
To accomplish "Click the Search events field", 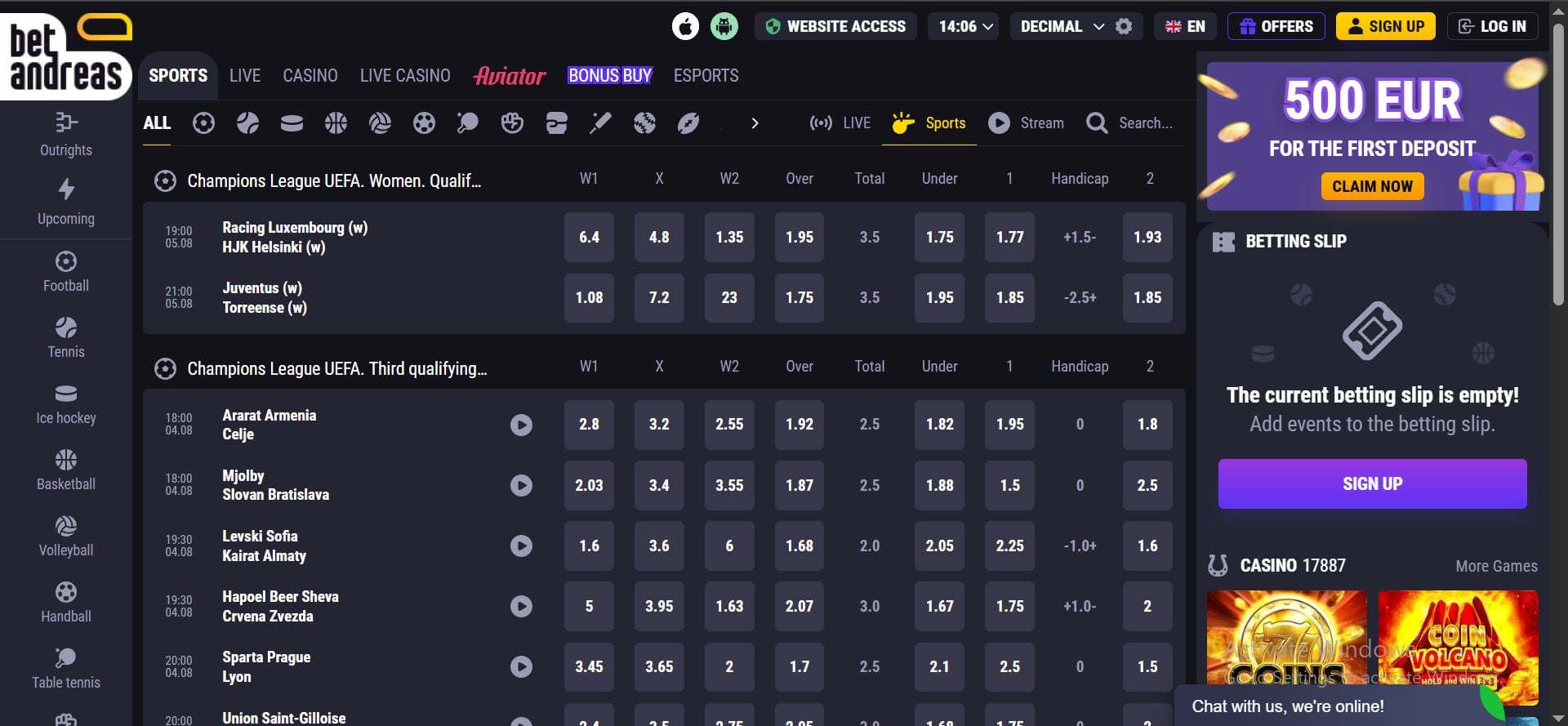I will [1130, 123].
